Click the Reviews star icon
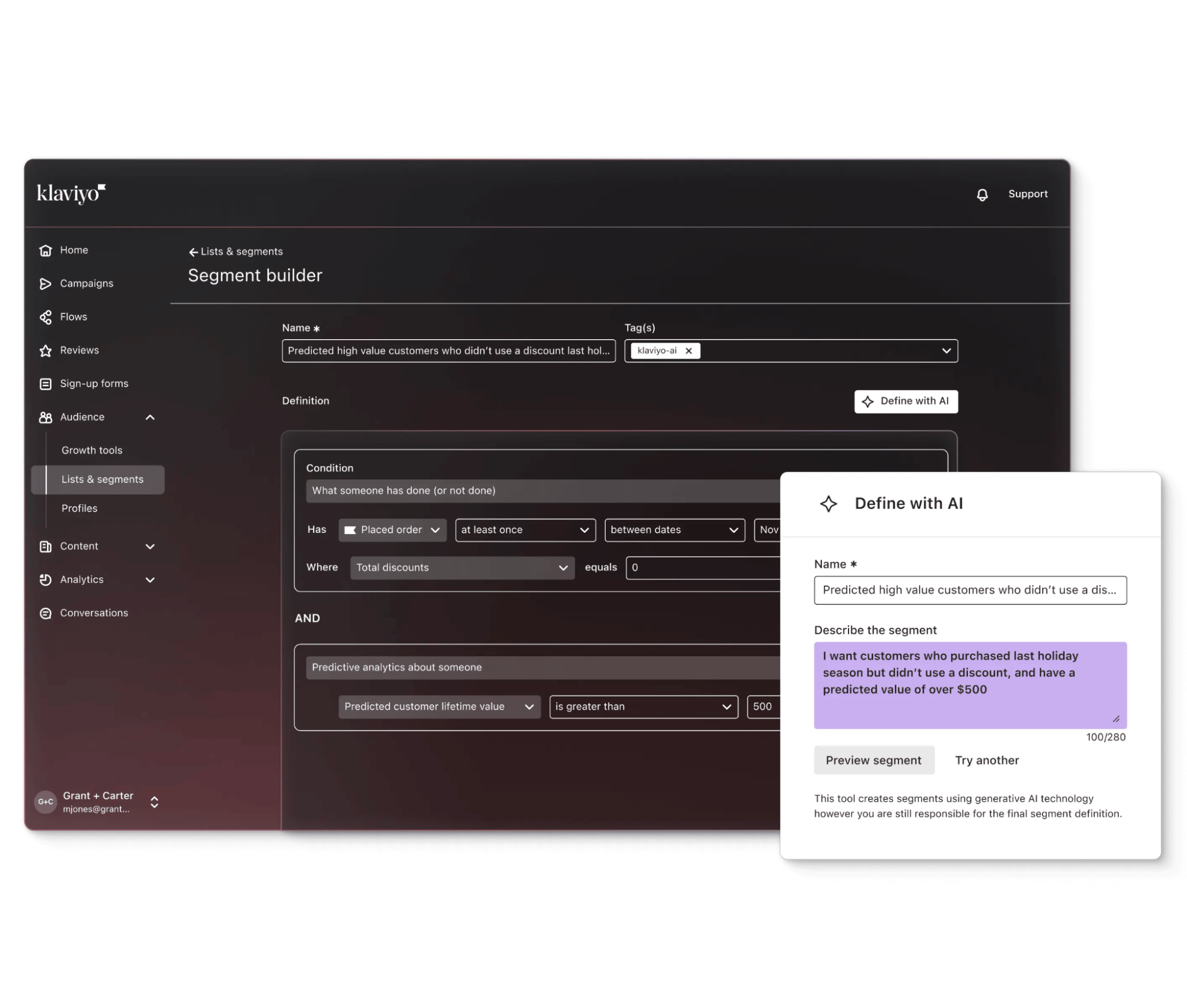This screenshot has width=1187, height=1008. click(x=46, y=350)
